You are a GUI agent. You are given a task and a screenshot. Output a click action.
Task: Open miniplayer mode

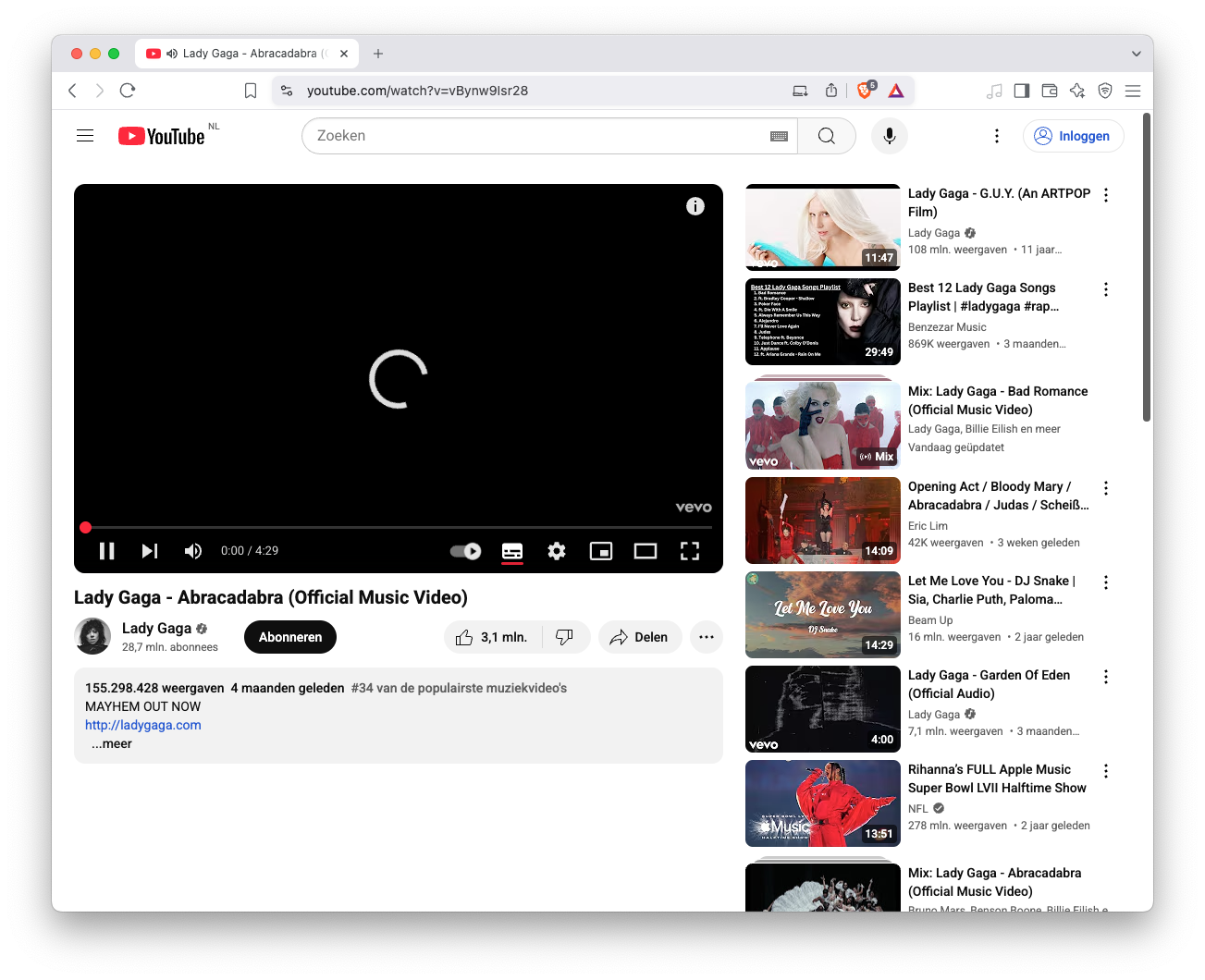pos(601,551)
